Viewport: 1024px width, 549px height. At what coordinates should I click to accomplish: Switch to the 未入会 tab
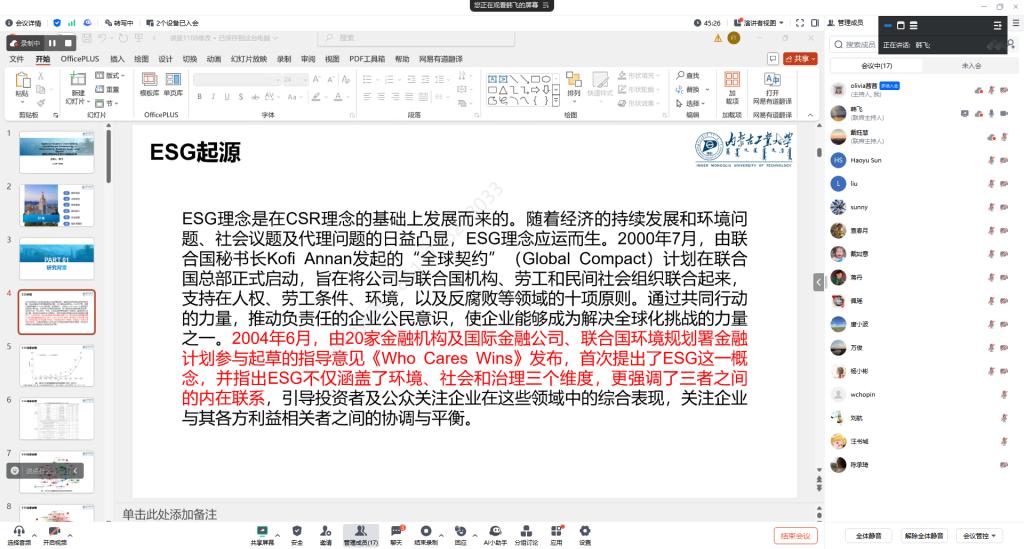click(970, 65)
